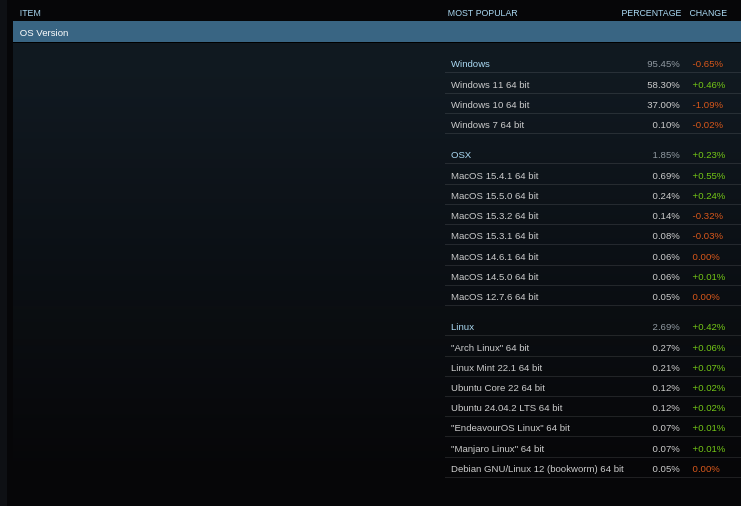
Task: Select MacOS 12.7.6 64 bit entry
Action: pos(593,297)
